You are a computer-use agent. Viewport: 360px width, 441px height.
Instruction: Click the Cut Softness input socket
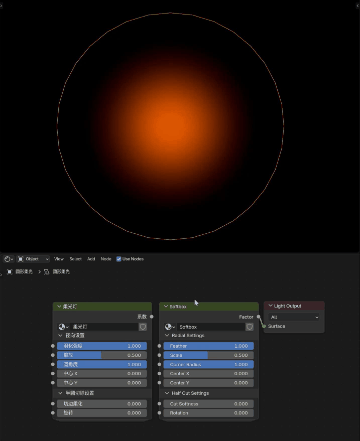pos(159,404)
